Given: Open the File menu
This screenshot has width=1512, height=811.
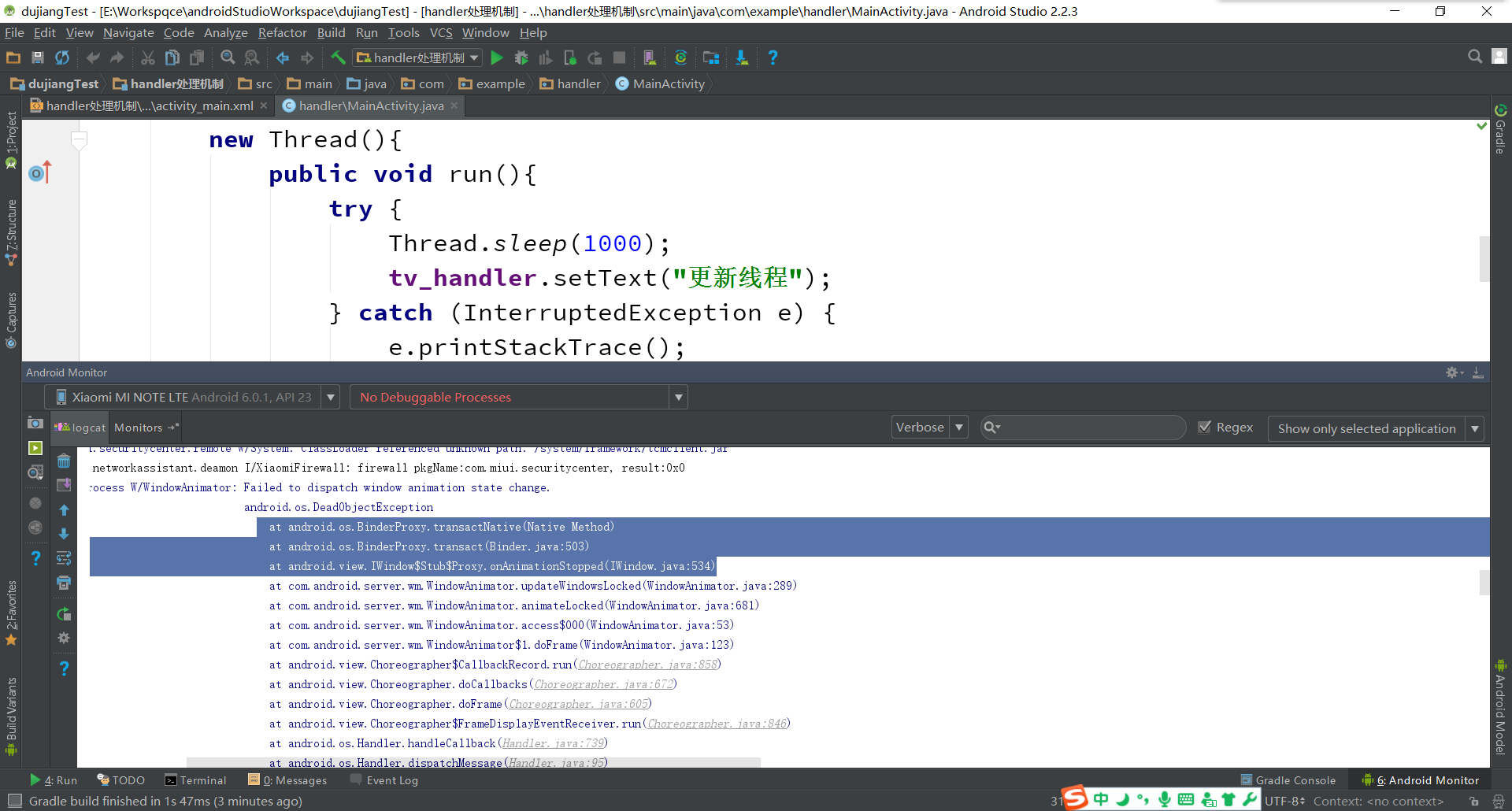Looking at the screenshot, I should pyautogui.click(x=14, y=32).
